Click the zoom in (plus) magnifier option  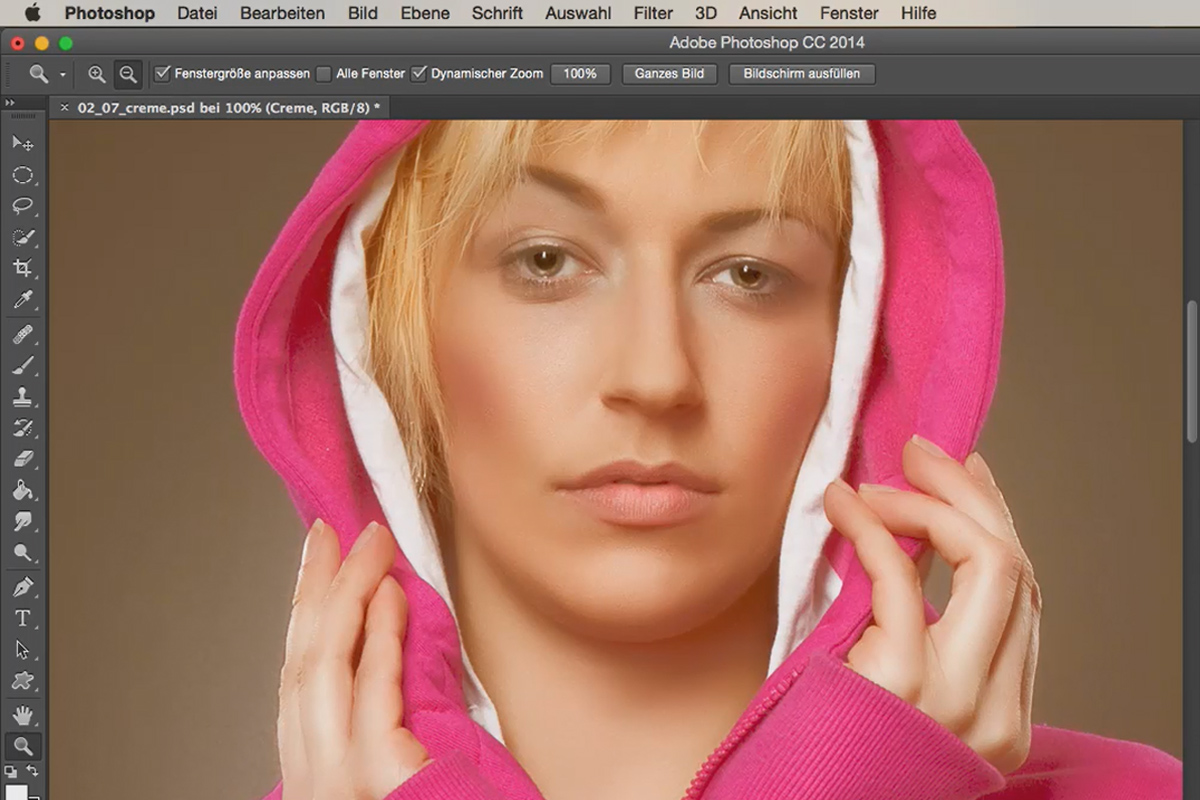pos(97,74)
